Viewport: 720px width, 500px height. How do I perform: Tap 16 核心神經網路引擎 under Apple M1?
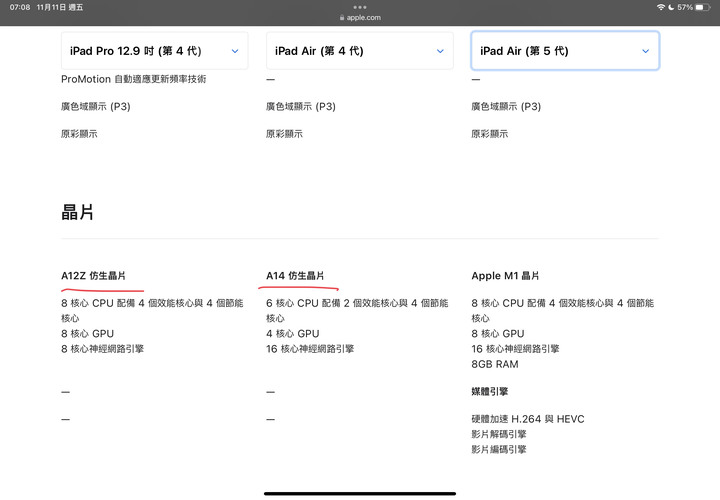[x=515, y=349]
